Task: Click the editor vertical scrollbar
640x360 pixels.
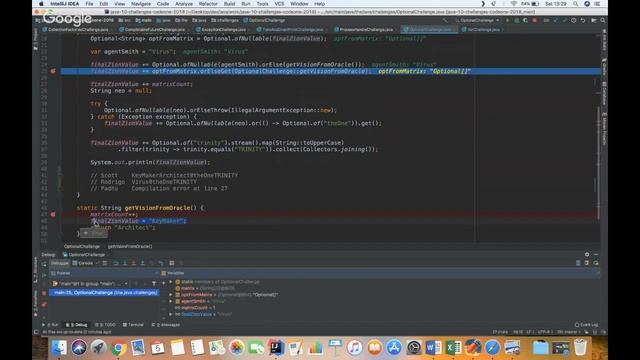Action: pyautogui.click(x=598, y=163)
